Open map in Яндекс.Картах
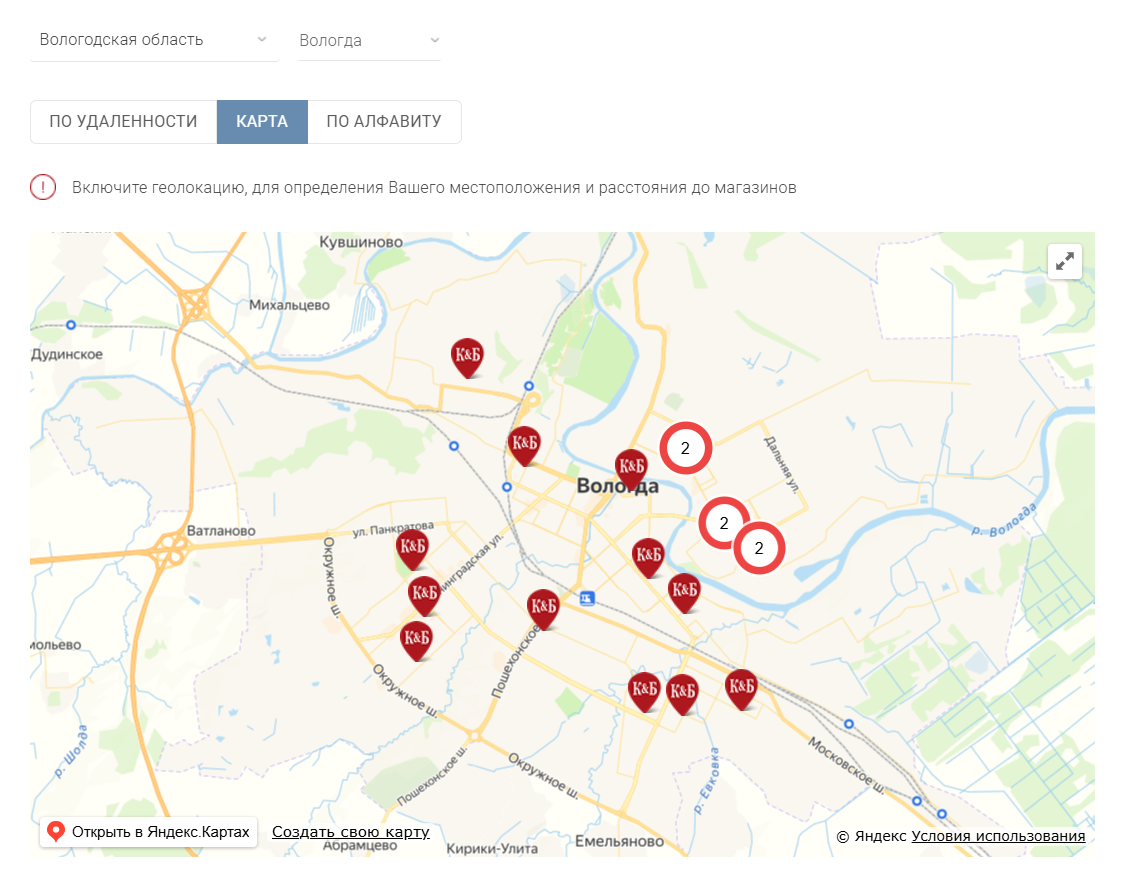Screen dimensions: 1125x872 (x=149, y=833)
